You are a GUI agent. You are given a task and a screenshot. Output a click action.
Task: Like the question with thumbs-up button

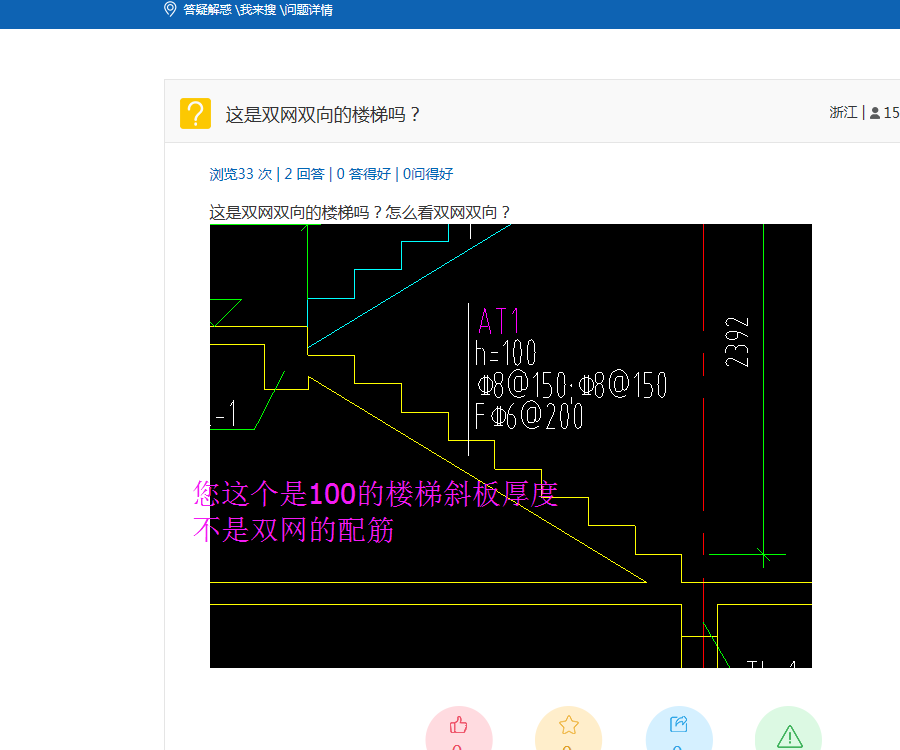(x=459, y=728)
